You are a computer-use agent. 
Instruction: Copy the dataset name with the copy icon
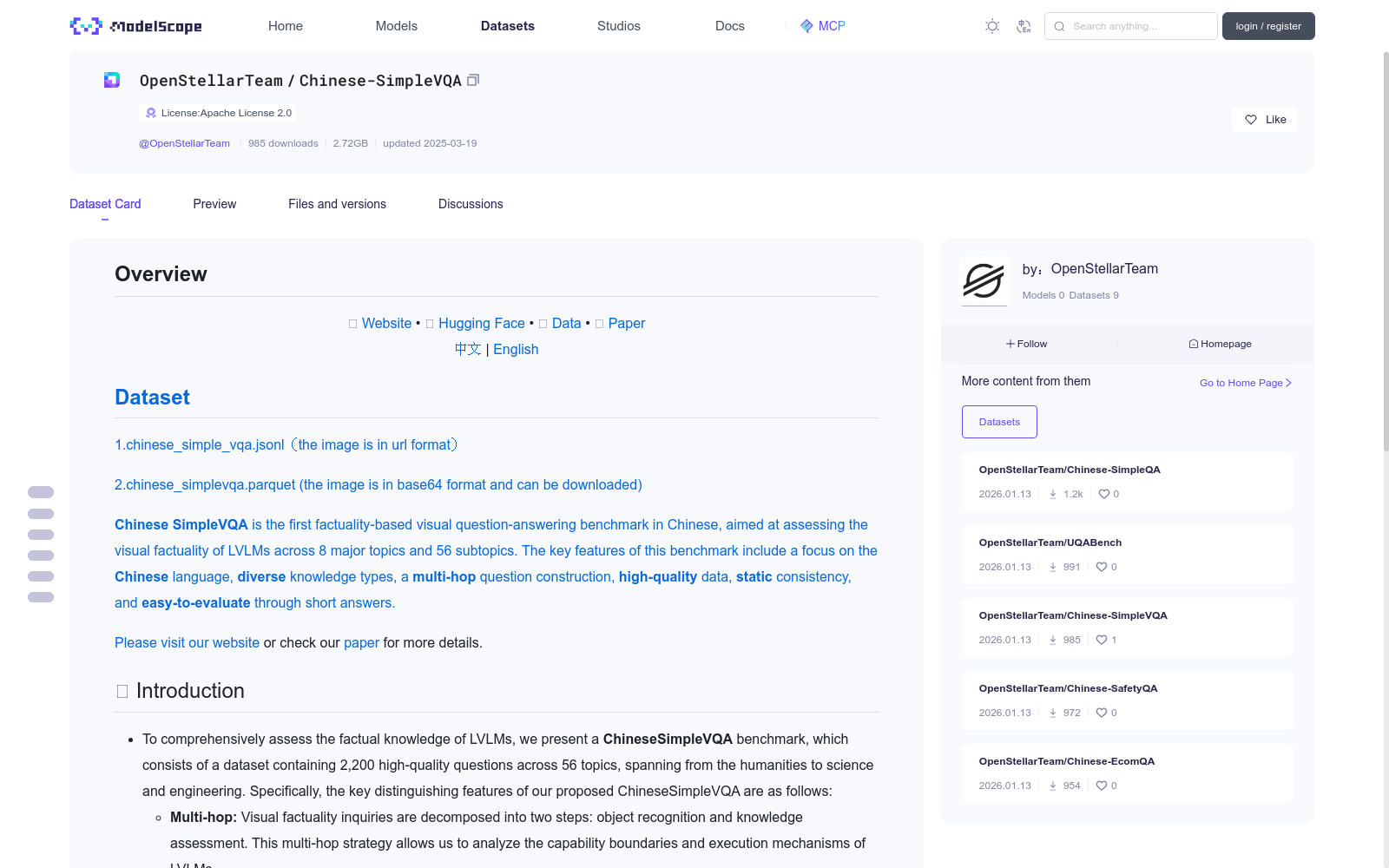(473, 80)
